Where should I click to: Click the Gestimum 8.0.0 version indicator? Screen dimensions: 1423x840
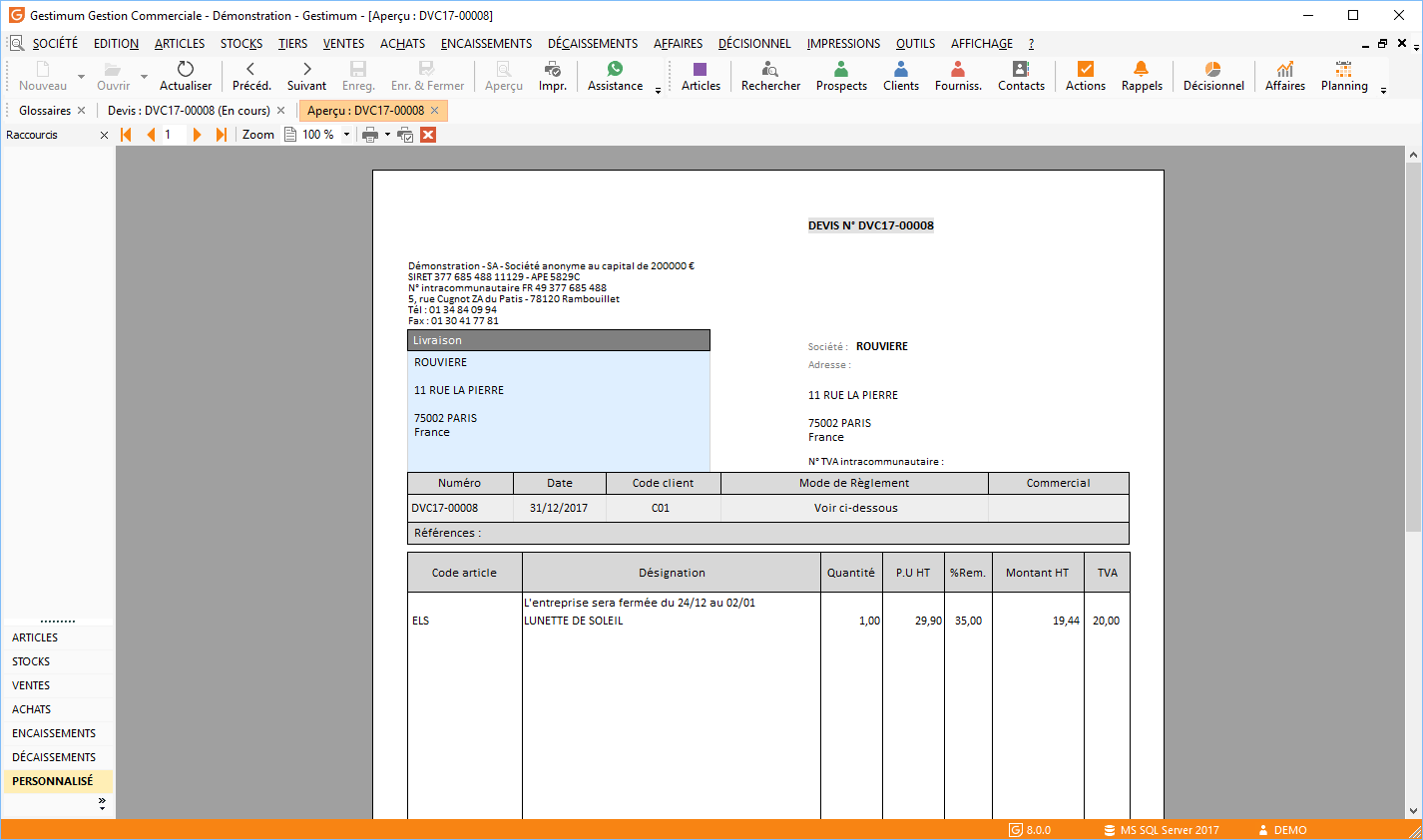click(x=1030, y=830)
